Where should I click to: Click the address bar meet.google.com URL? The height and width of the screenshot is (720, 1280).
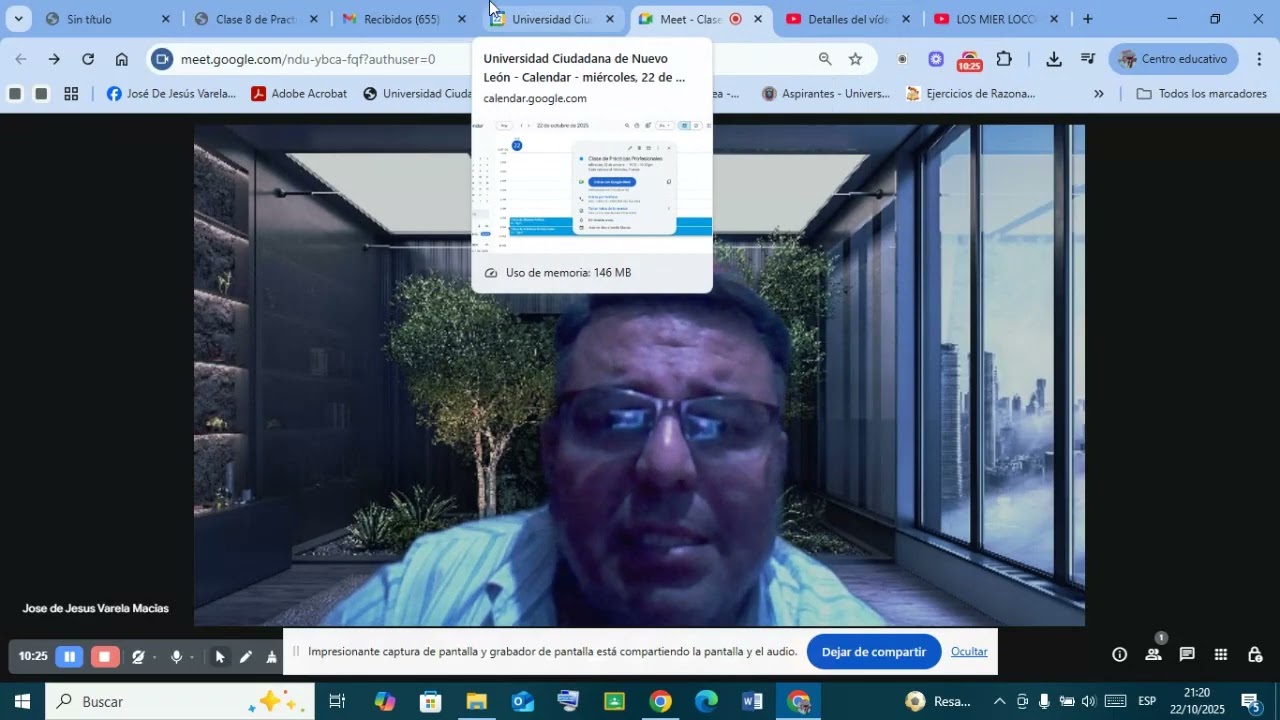[x=308, y=59]
